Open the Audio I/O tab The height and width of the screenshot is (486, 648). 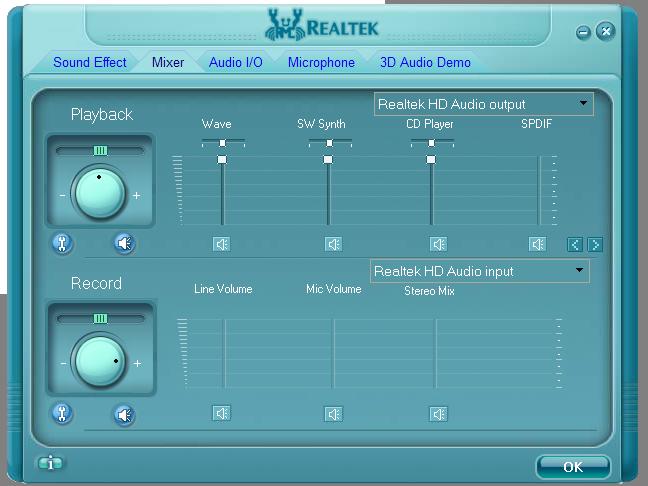[x=236, y=62]
